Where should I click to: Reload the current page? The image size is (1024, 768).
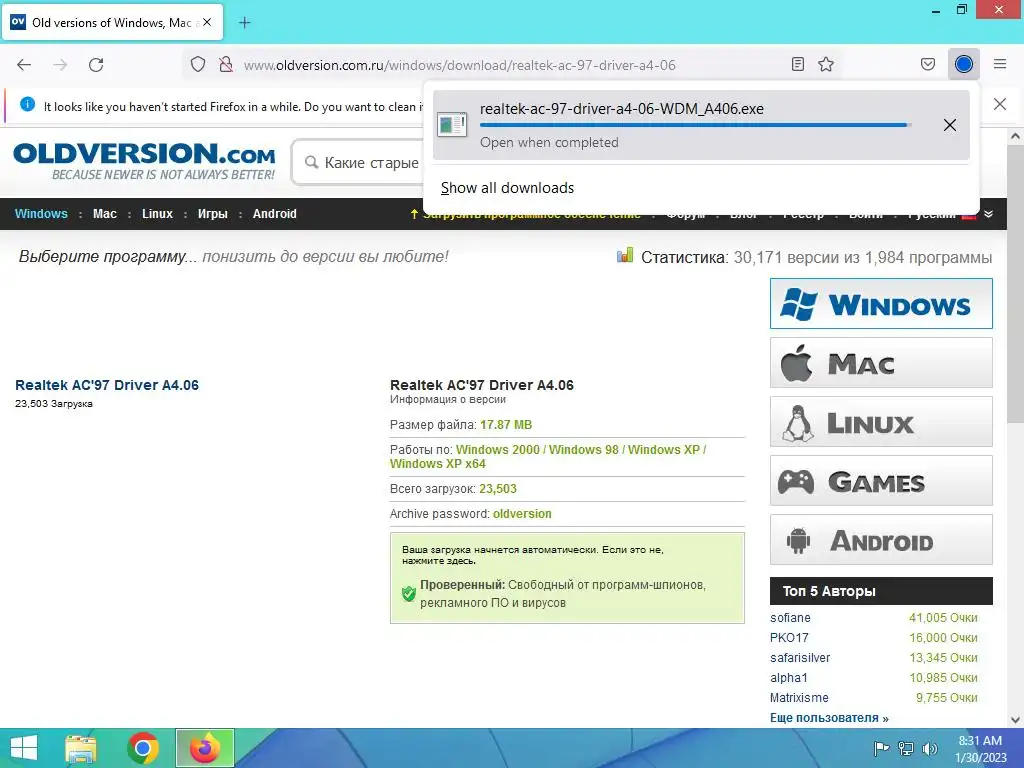(96, 65)
